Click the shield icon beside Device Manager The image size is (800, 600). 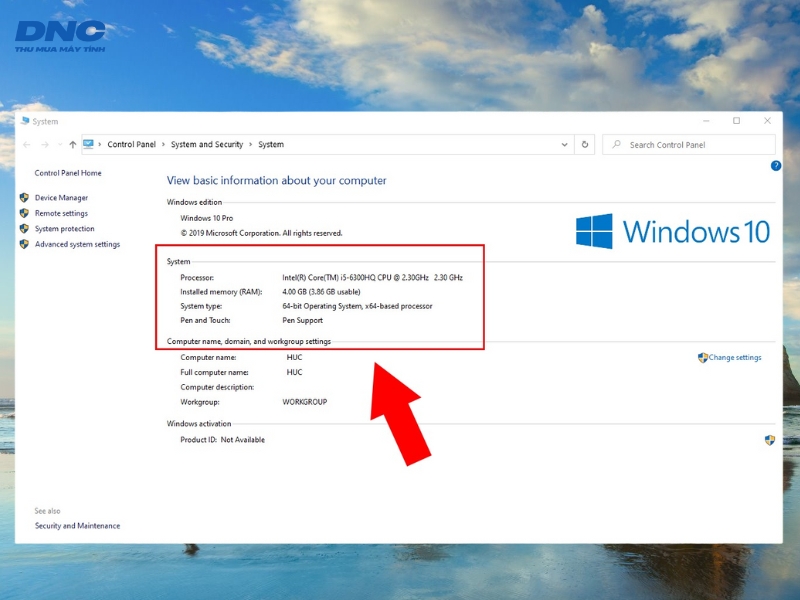point(24,197)
